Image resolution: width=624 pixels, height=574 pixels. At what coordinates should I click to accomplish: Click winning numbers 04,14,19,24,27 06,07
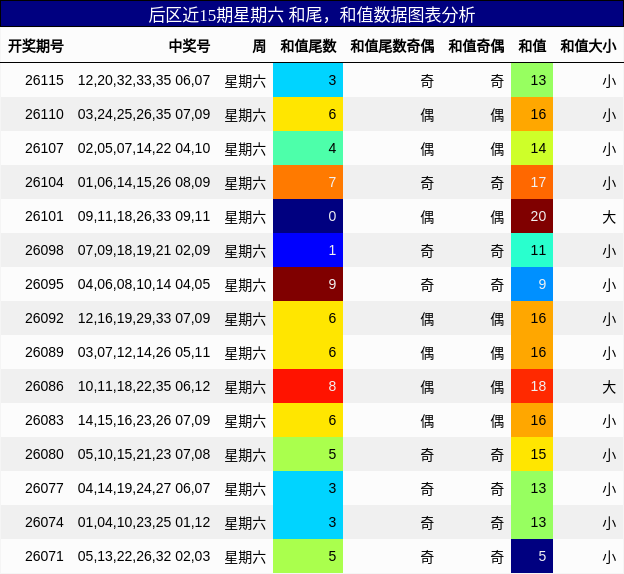tap(144, 488)
